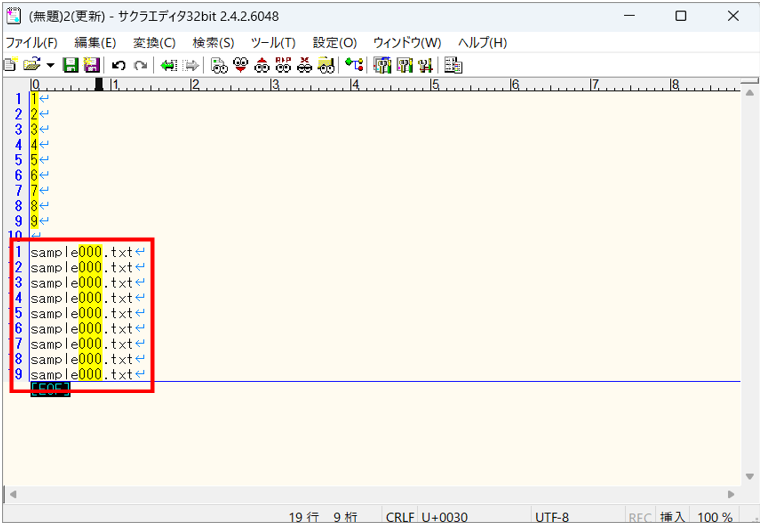Toggle the REC macro recording indicator
The width and height of the screenshot is (760, 525).
[640, 517]
